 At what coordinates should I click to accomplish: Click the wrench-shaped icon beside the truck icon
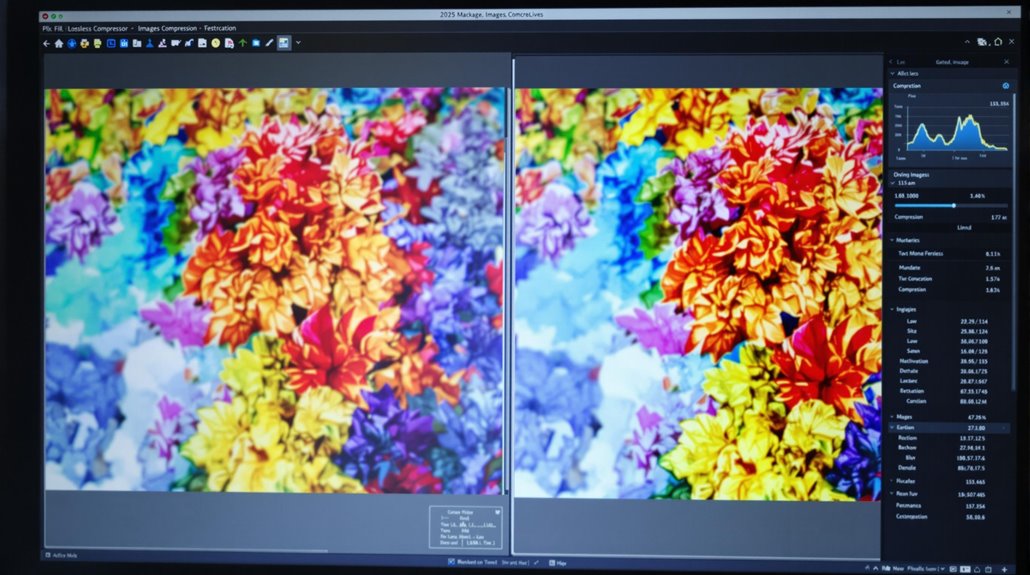click(x=189, y=43)
